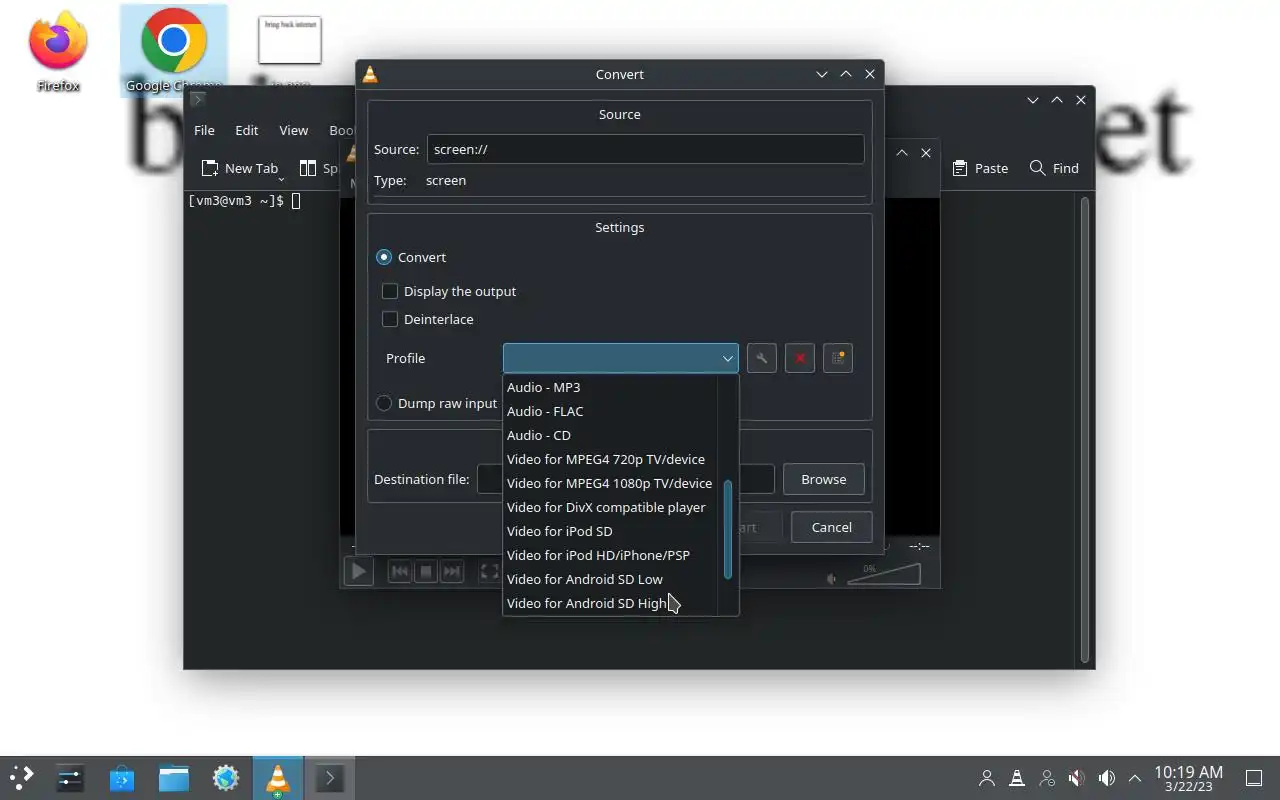Choose Audio - CD profile
The width and height of the screenshot is (1280, 800).
pyautogui.click(x=611, y=435)
